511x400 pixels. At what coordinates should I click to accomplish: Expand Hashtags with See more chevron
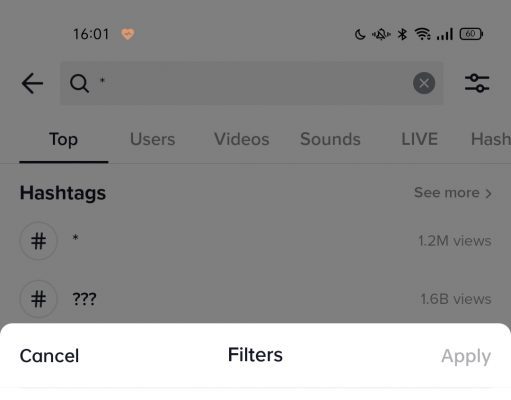pos(453,193)
